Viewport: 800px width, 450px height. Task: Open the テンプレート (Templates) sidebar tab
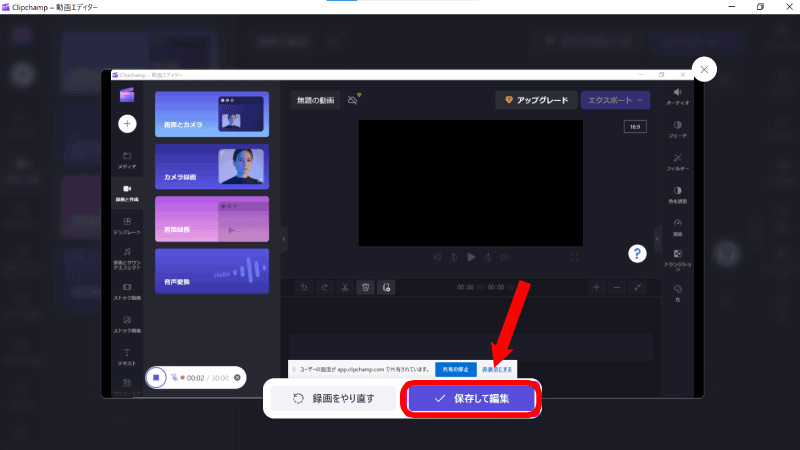click(127, 226)
